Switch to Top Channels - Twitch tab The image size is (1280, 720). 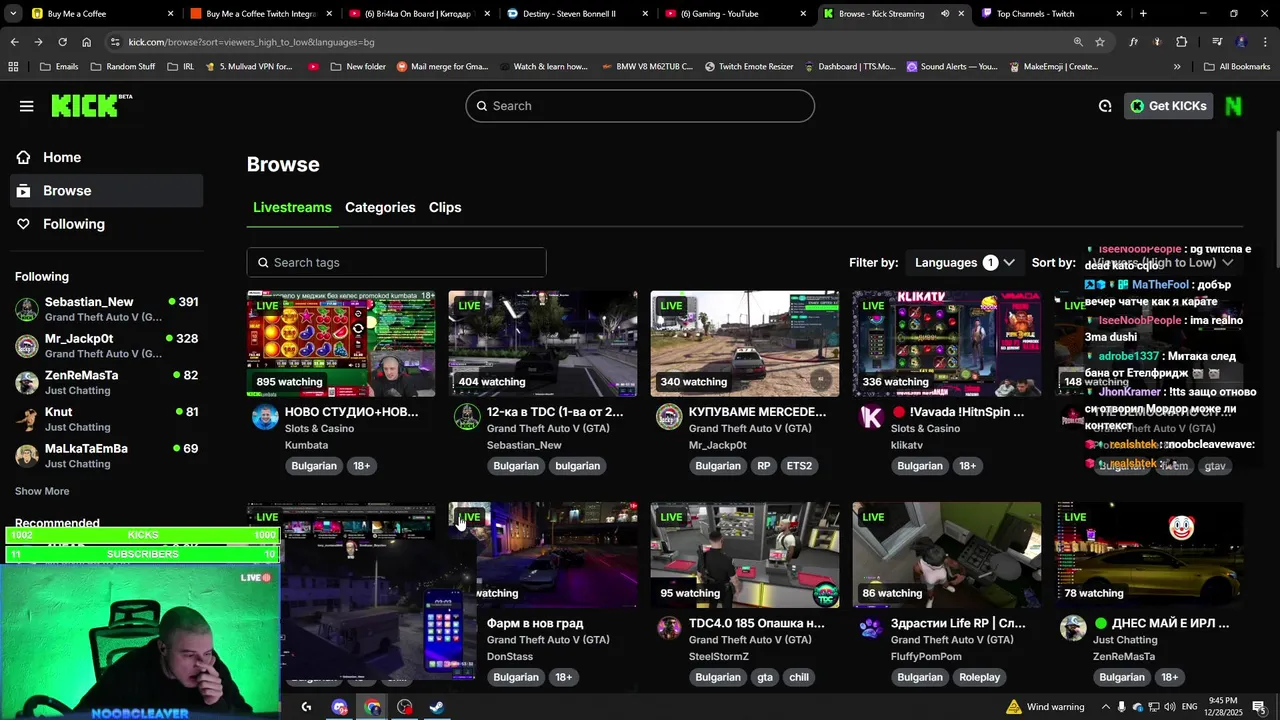tap(1050, 14)
